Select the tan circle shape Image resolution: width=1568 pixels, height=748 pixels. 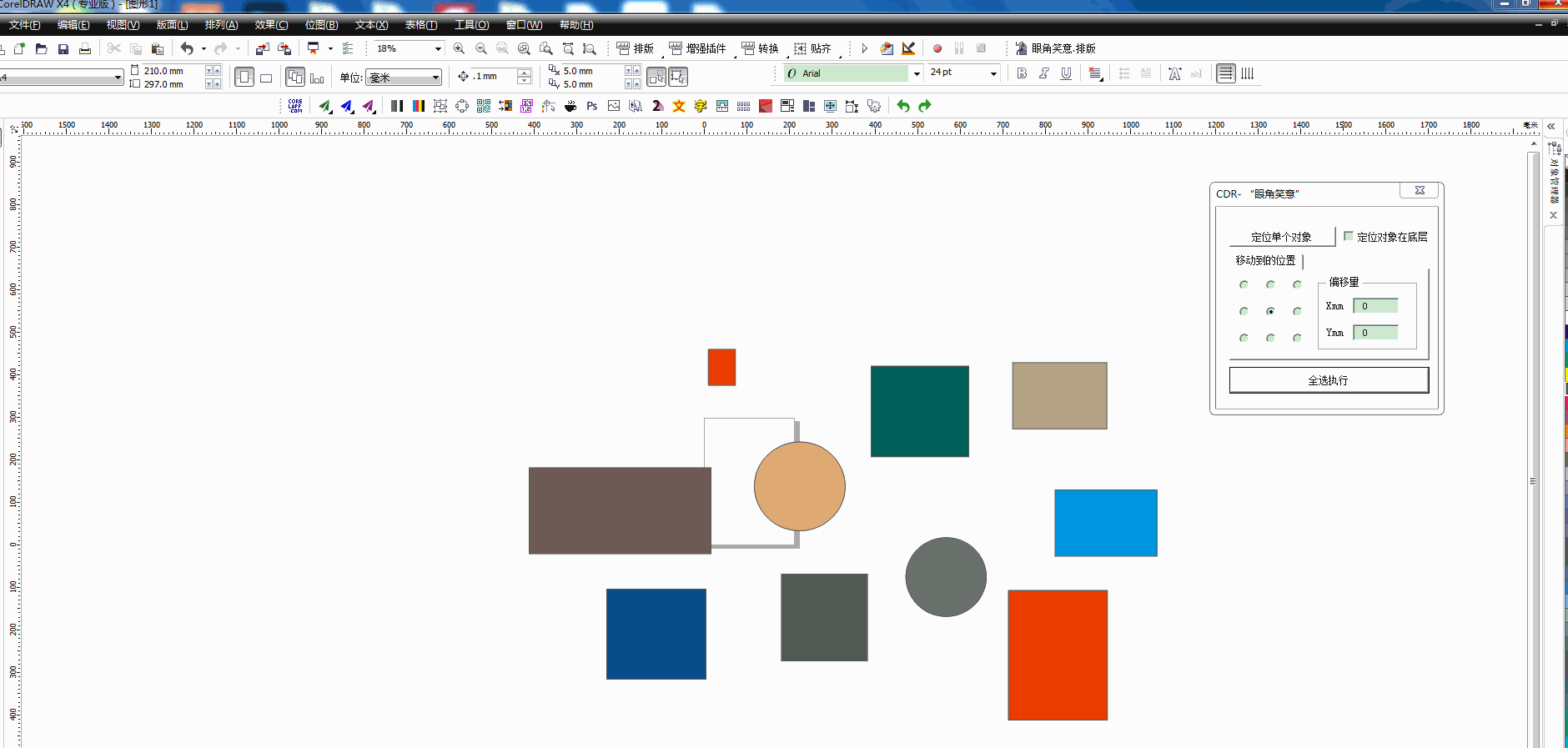(800, 486)
